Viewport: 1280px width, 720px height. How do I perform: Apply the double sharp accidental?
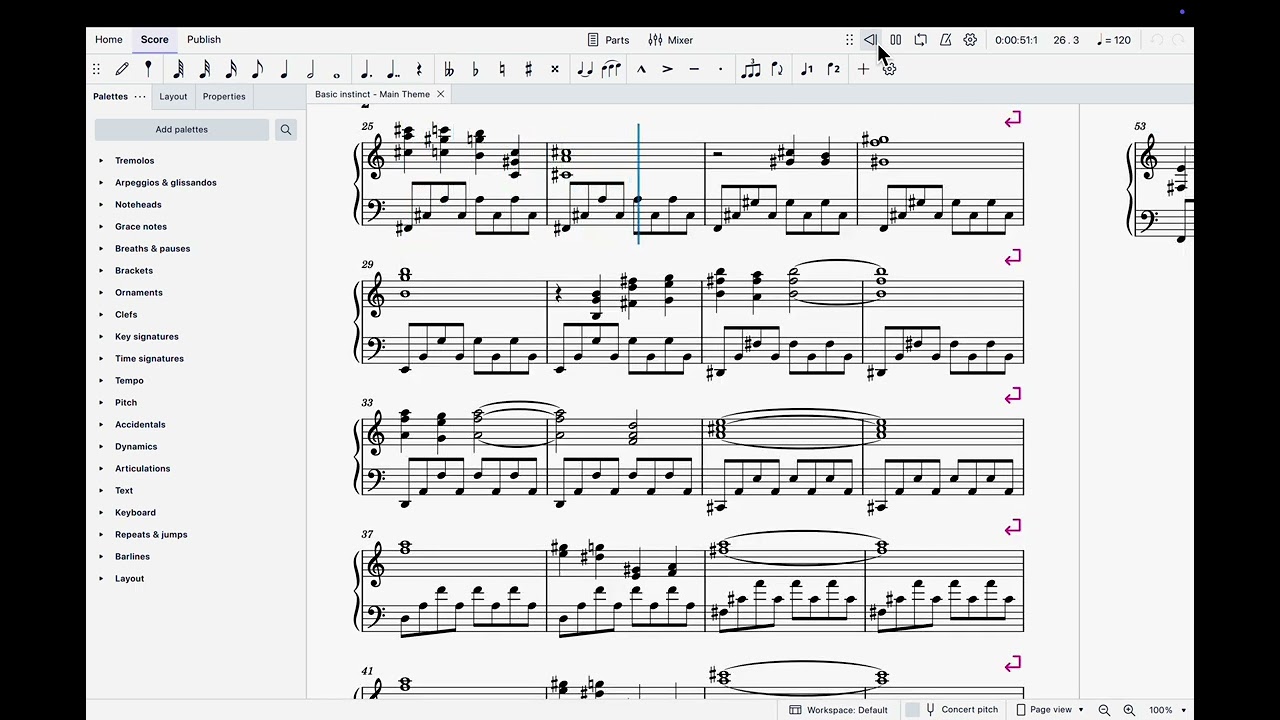click(x=555, y=69)
